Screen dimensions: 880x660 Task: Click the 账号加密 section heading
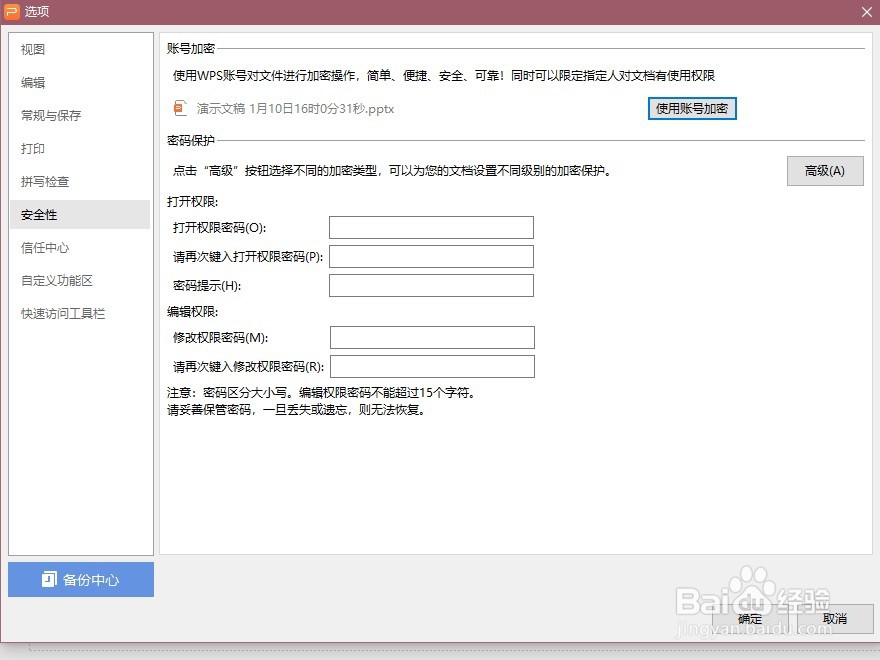pyautogui.click(x=191, y=49)
